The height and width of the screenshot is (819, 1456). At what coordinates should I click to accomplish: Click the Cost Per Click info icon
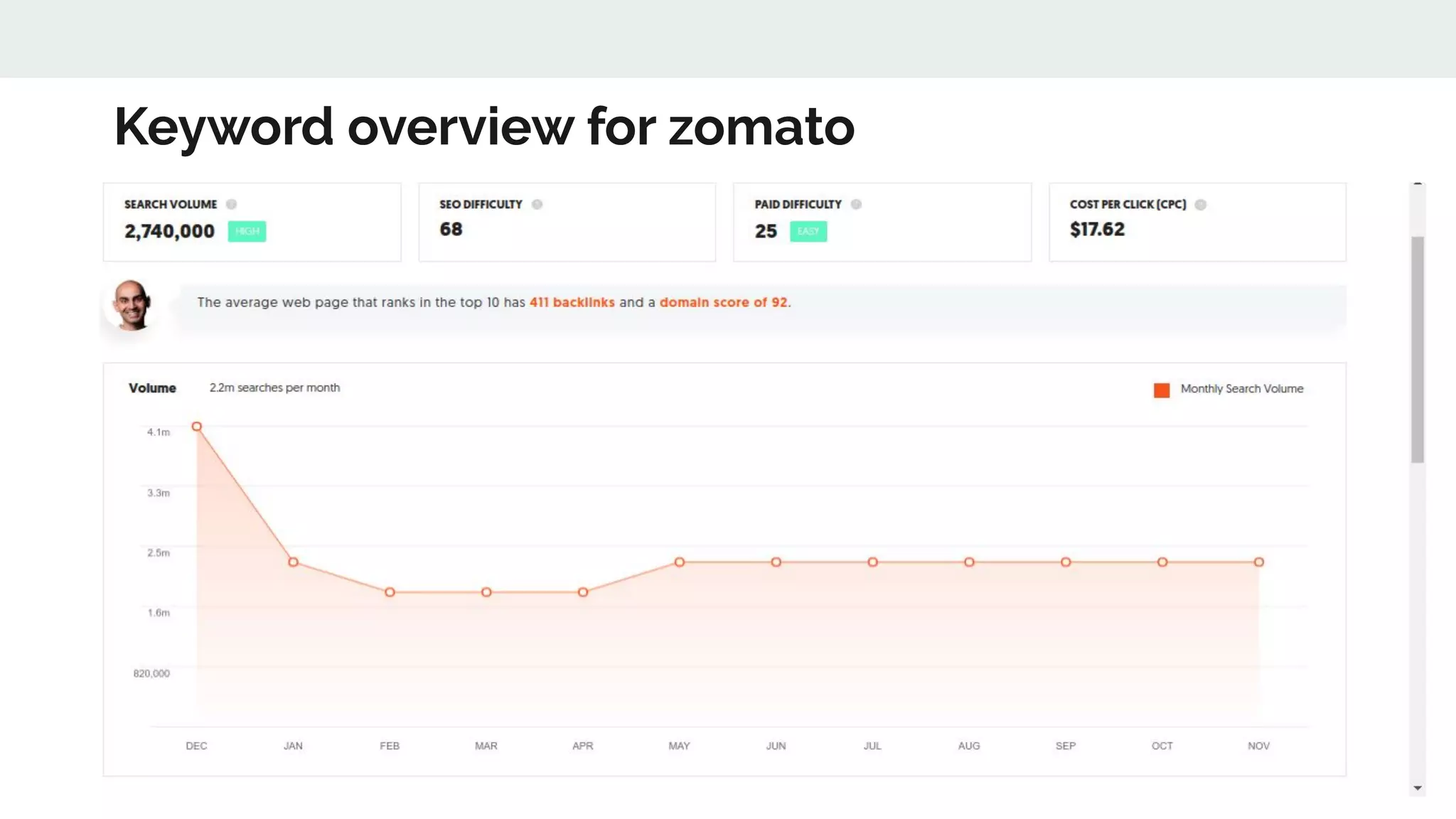click(x=1200, y=204)
